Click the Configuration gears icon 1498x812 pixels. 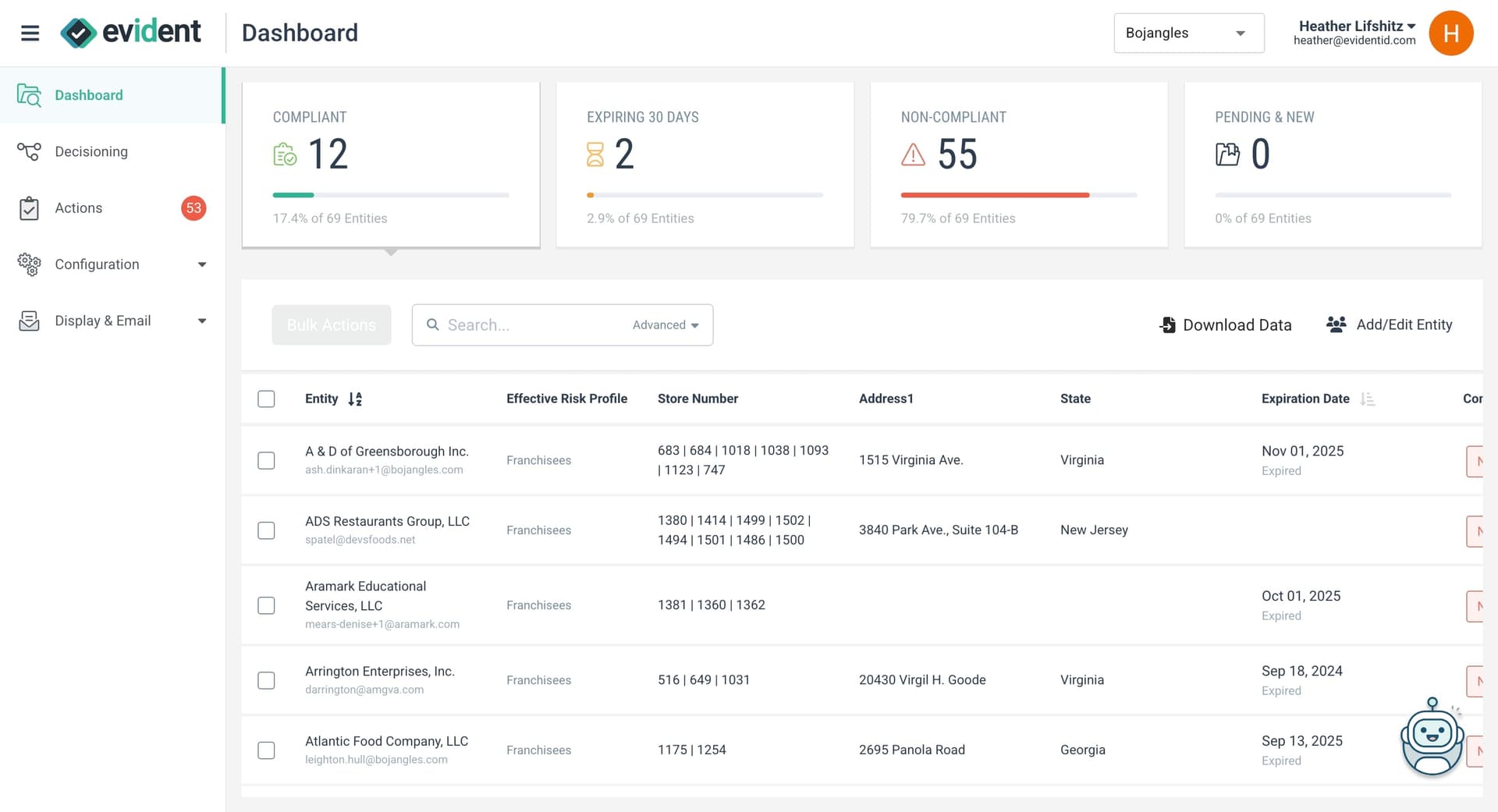pos(29,264)
